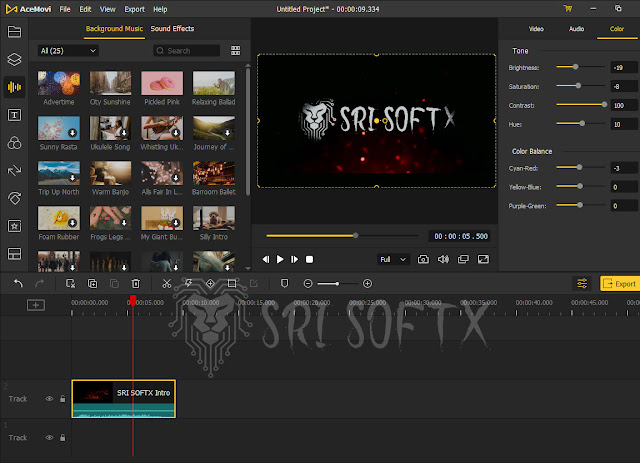640x463 pixels.
Task: Step to next frame
Action: pos(294,259)
